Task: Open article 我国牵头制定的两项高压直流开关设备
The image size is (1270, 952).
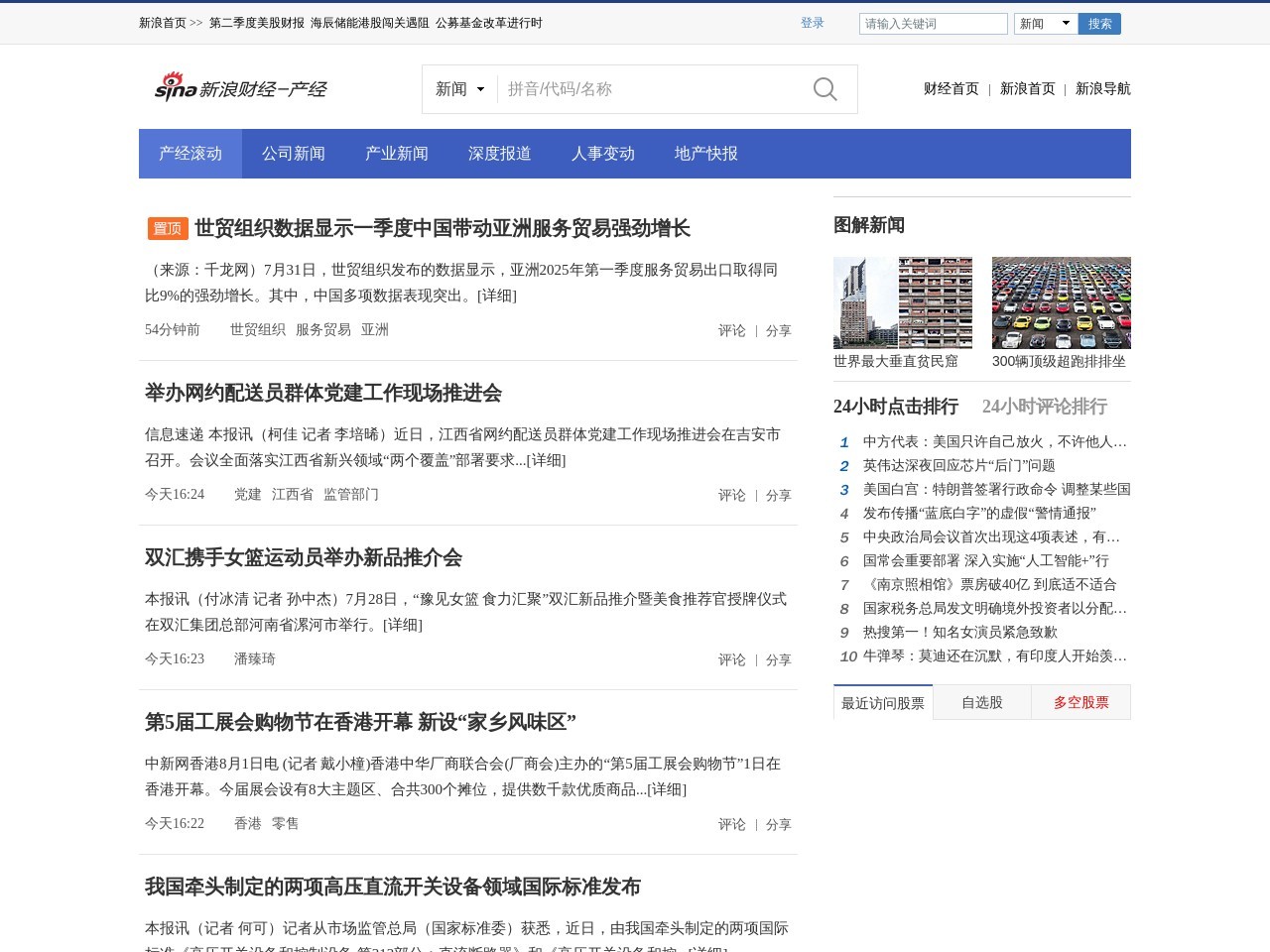Action: point(393,887)
